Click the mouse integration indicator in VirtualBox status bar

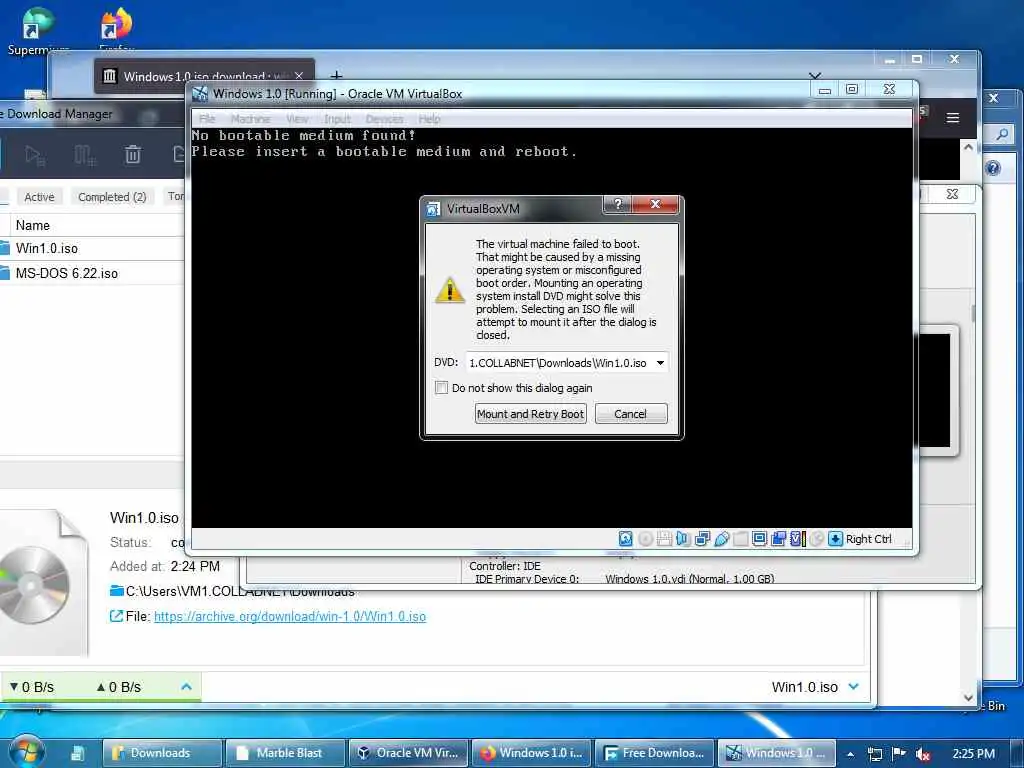coord(816,539)
